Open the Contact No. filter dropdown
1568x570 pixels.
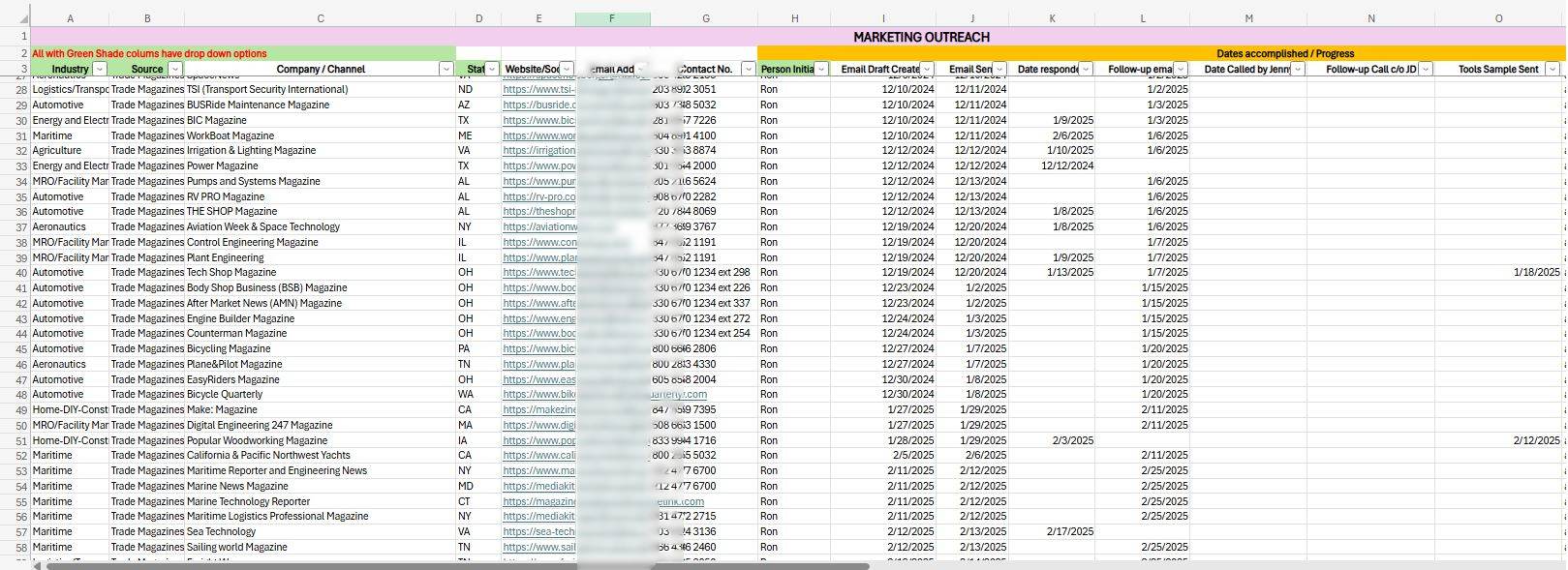pyautogui.click(x=749, y=69)
